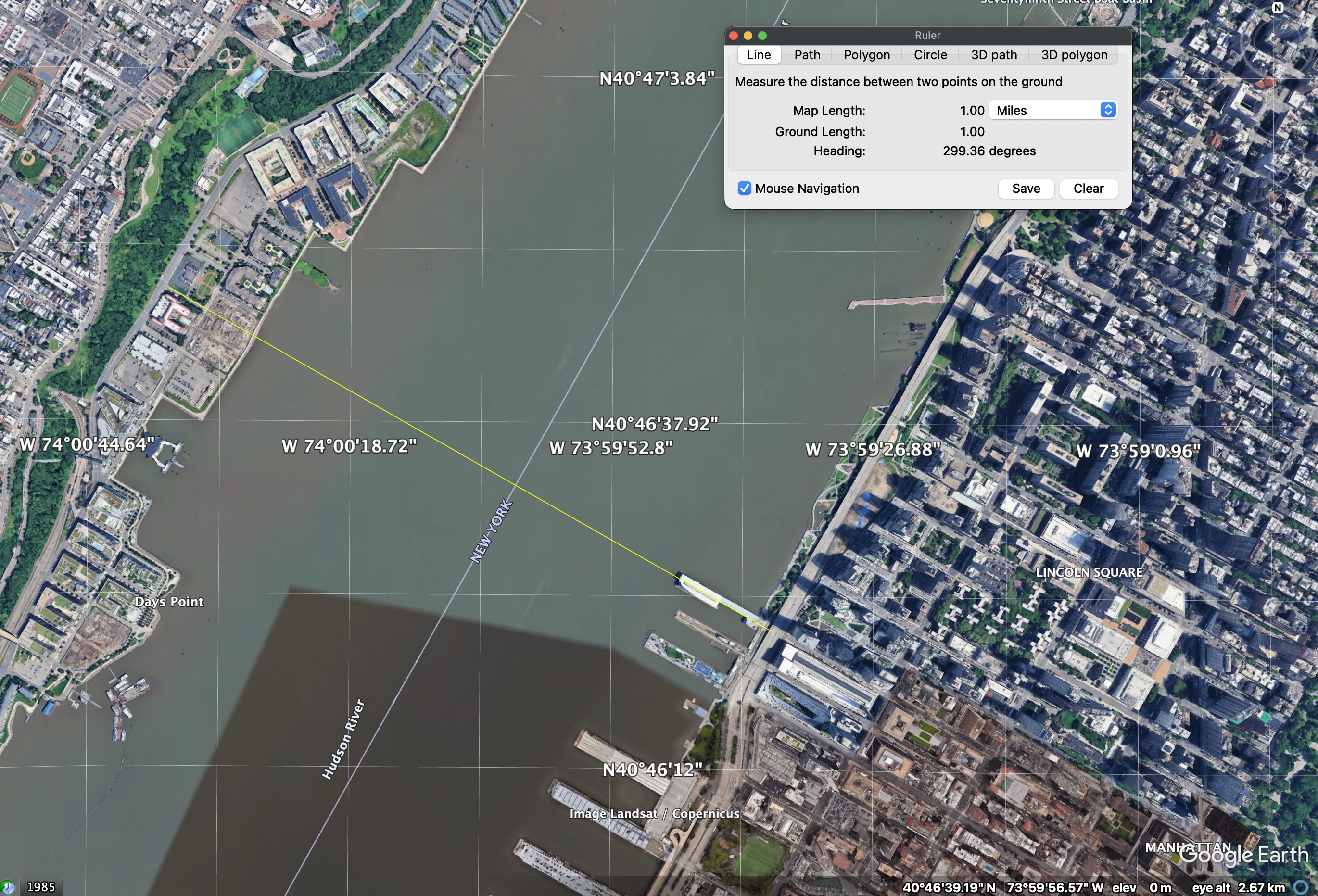This screenshot has width=1318, height=896.
Task: Save the current ruler measurement
Action: point(1026,188)
